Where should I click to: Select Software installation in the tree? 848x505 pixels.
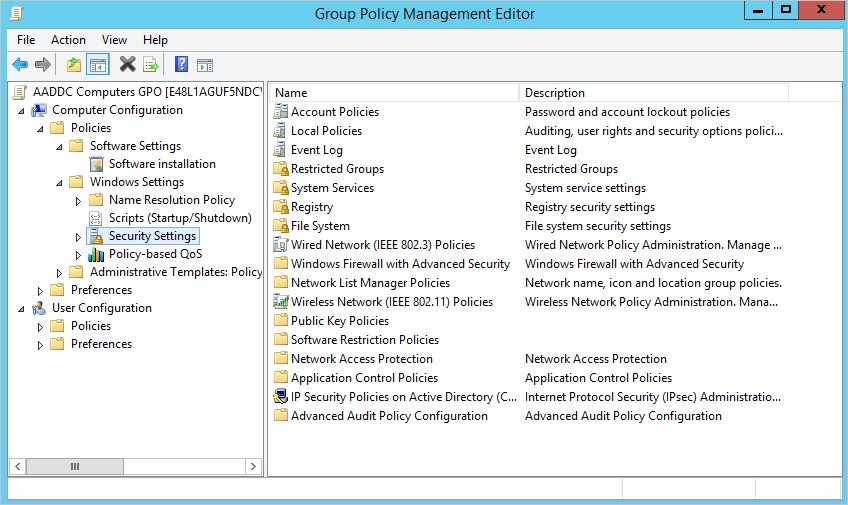click(x=162, y=164)
